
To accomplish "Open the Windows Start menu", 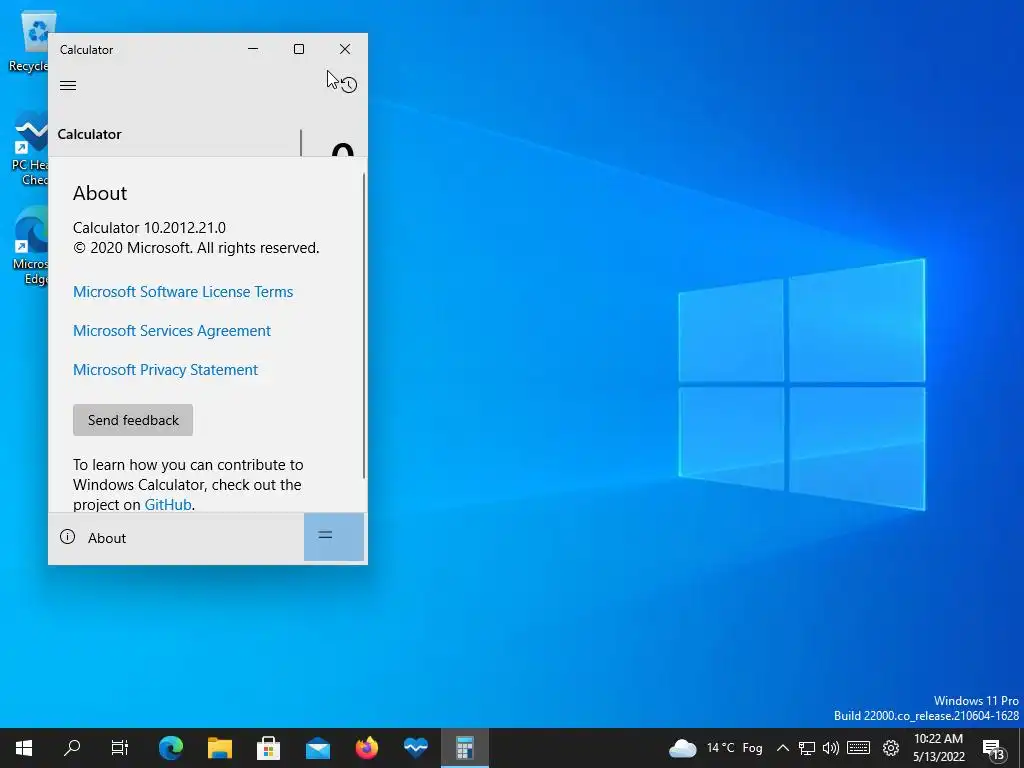I will [24, 748].
